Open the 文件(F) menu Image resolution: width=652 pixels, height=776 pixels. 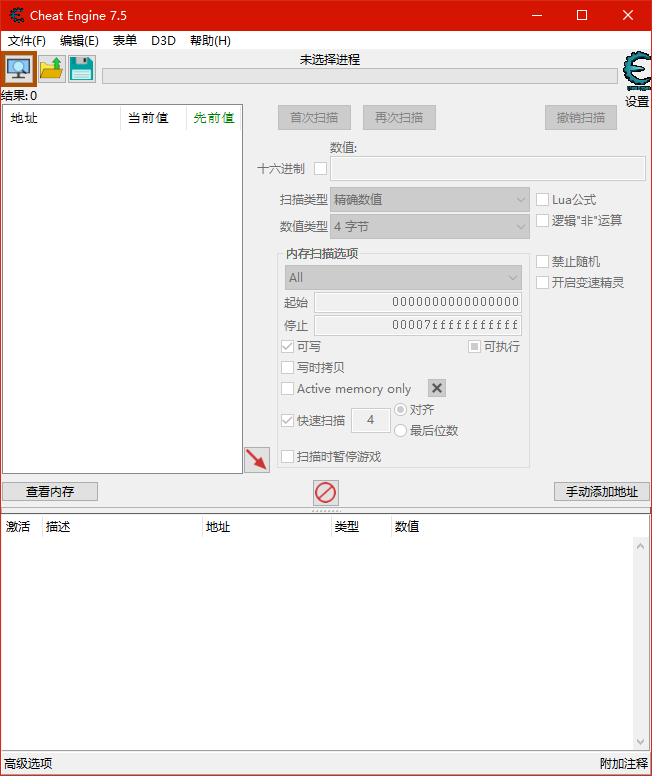tap(27, 41)
